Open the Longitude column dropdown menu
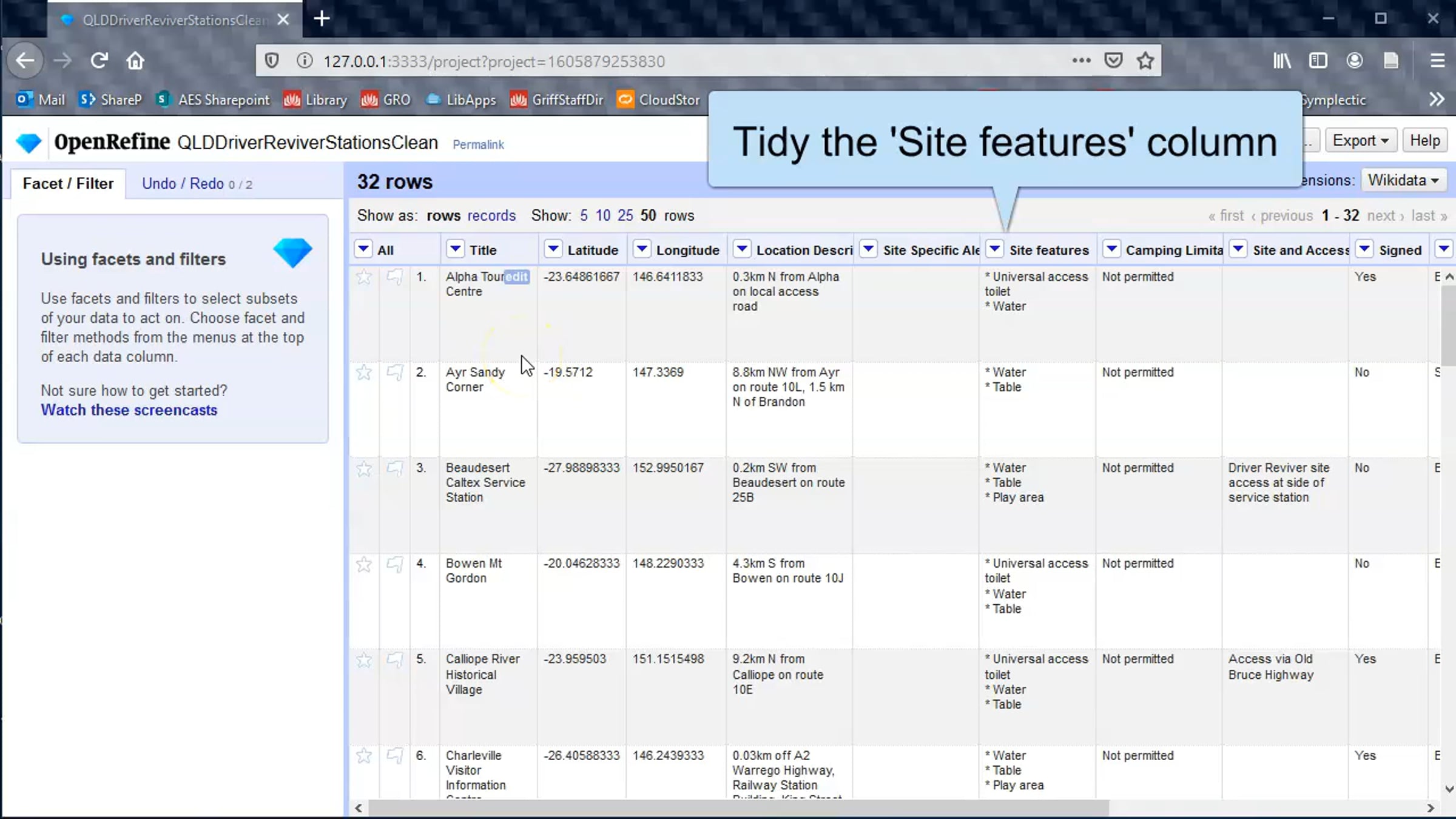The image size is (1456, 819). pos(642,249)
